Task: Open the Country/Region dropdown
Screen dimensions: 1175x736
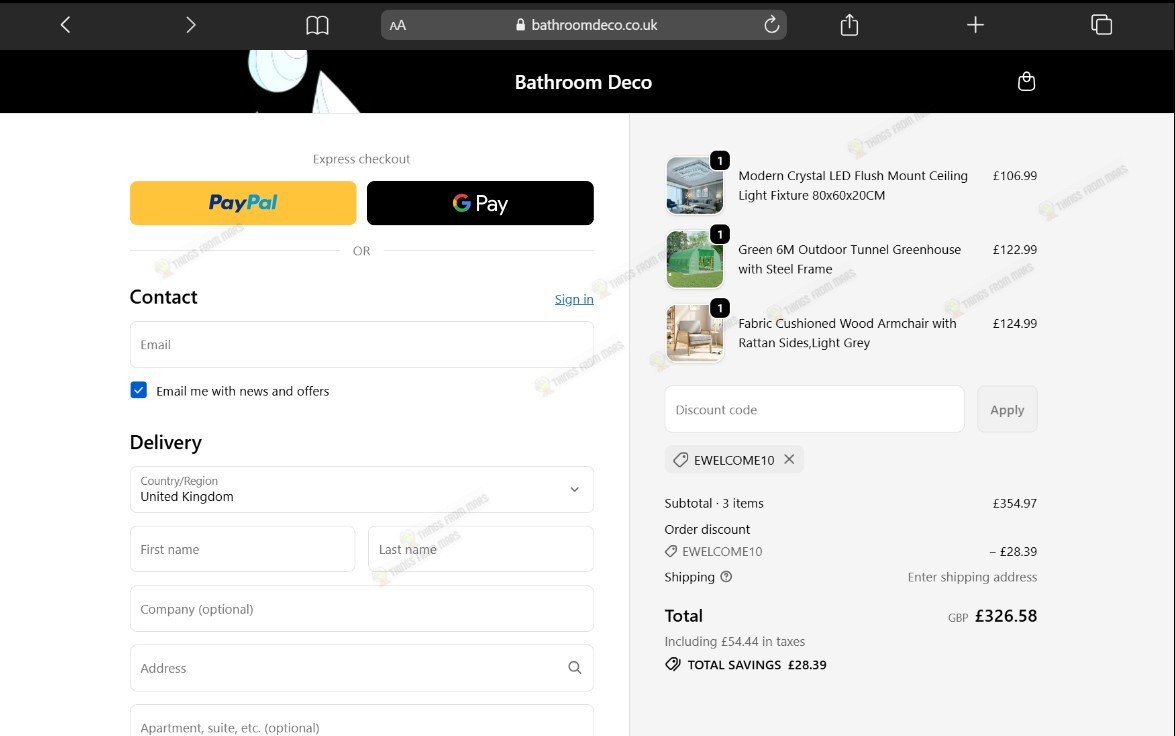Action: [362, 489]
